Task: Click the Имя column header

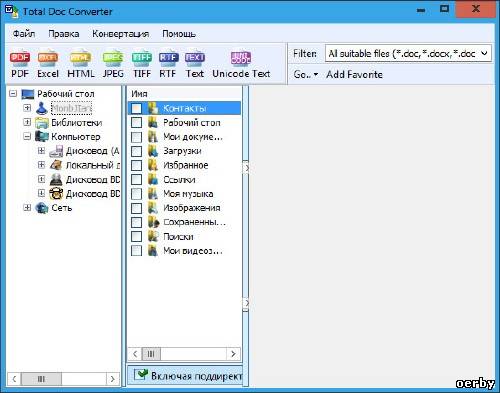Action: point(139,94)
